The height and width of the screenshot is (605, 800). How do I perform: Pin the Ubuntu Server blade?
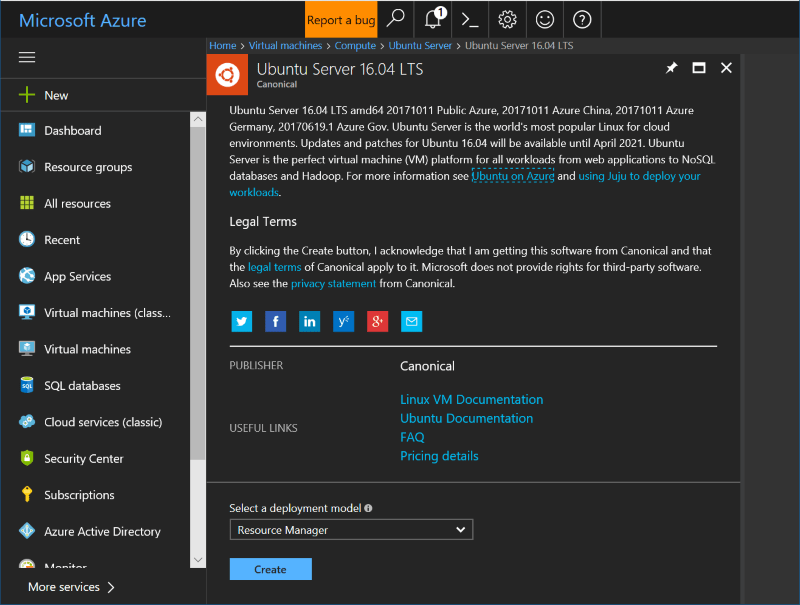tap(672, 68)
